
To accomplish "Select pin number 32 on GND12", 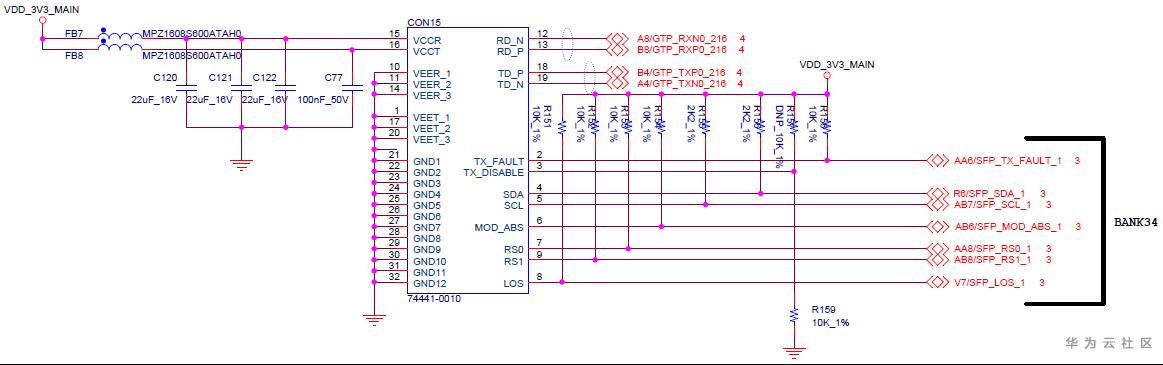I will click(x=394, y=277).
